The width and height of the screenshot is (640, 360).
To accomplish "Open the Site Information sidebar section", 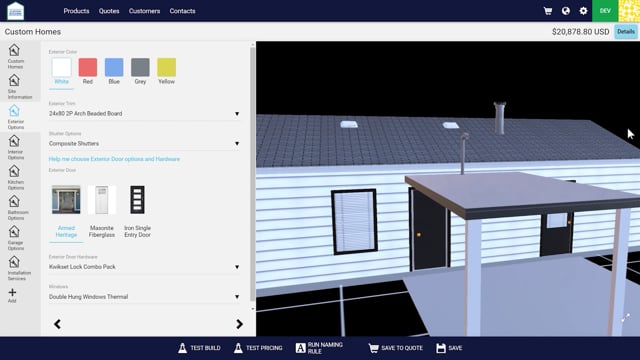I will [19, 87].
